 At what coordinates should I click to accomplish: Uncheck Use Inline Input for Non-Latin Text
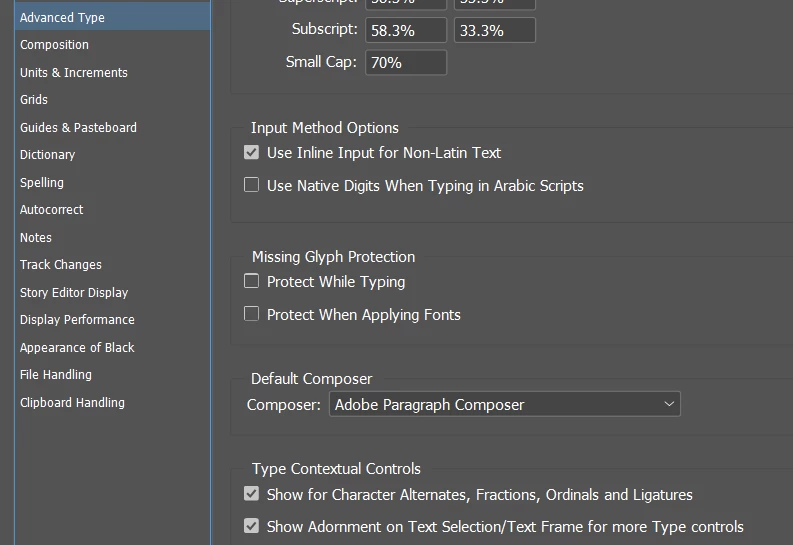pyautogui.click(x=251, y=152)
